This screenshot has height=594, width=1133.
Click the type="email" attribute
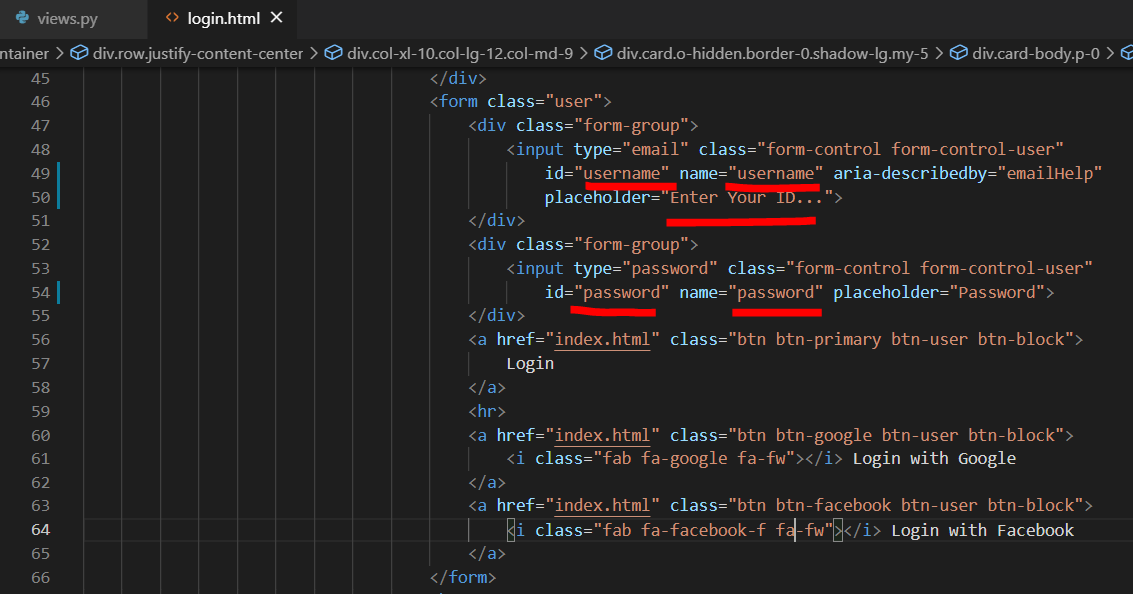pos(631,150)
